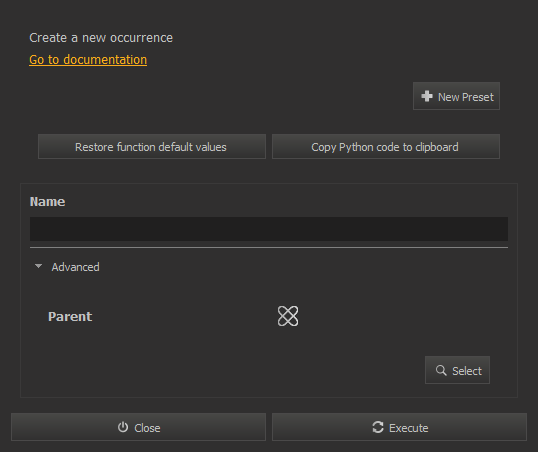Click the Advanced section label
The image size is (538, 452).
75,267
